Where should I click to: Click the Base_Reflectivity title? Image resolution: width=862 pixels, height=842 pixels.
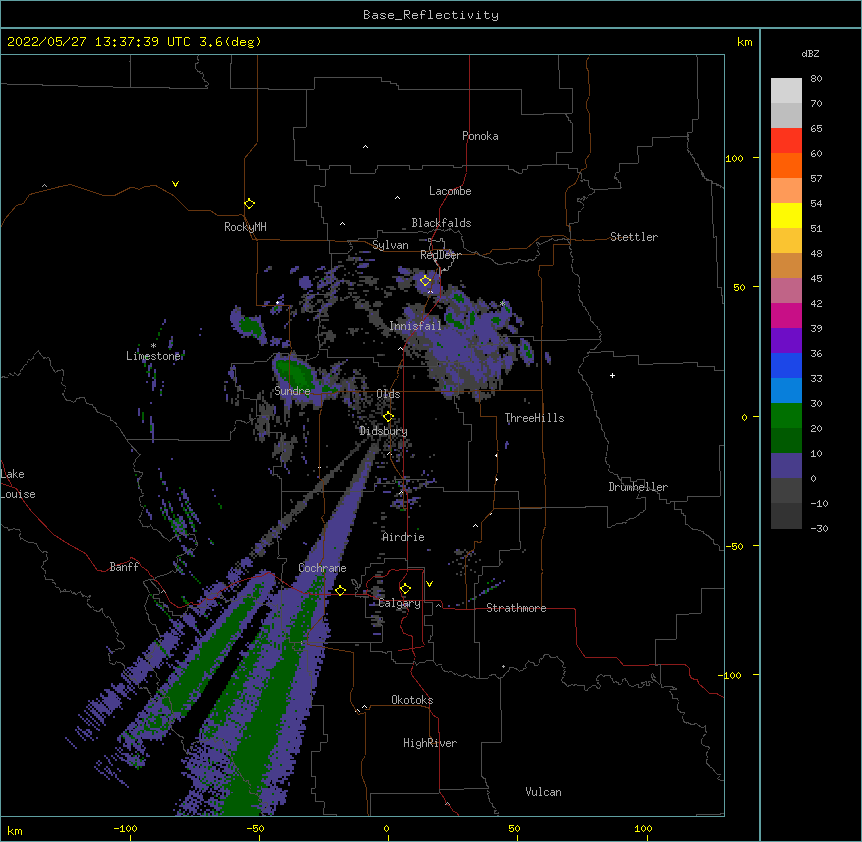pyautogui.click(x=431, y=15)
